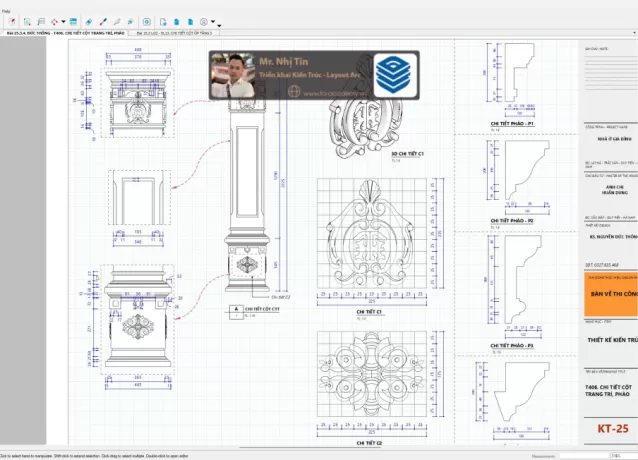Viewport: 638px width, 460px height.
Task: Select the orange 'BẢN VẼ THI CÔNG' box
Action: click(611, 294)
